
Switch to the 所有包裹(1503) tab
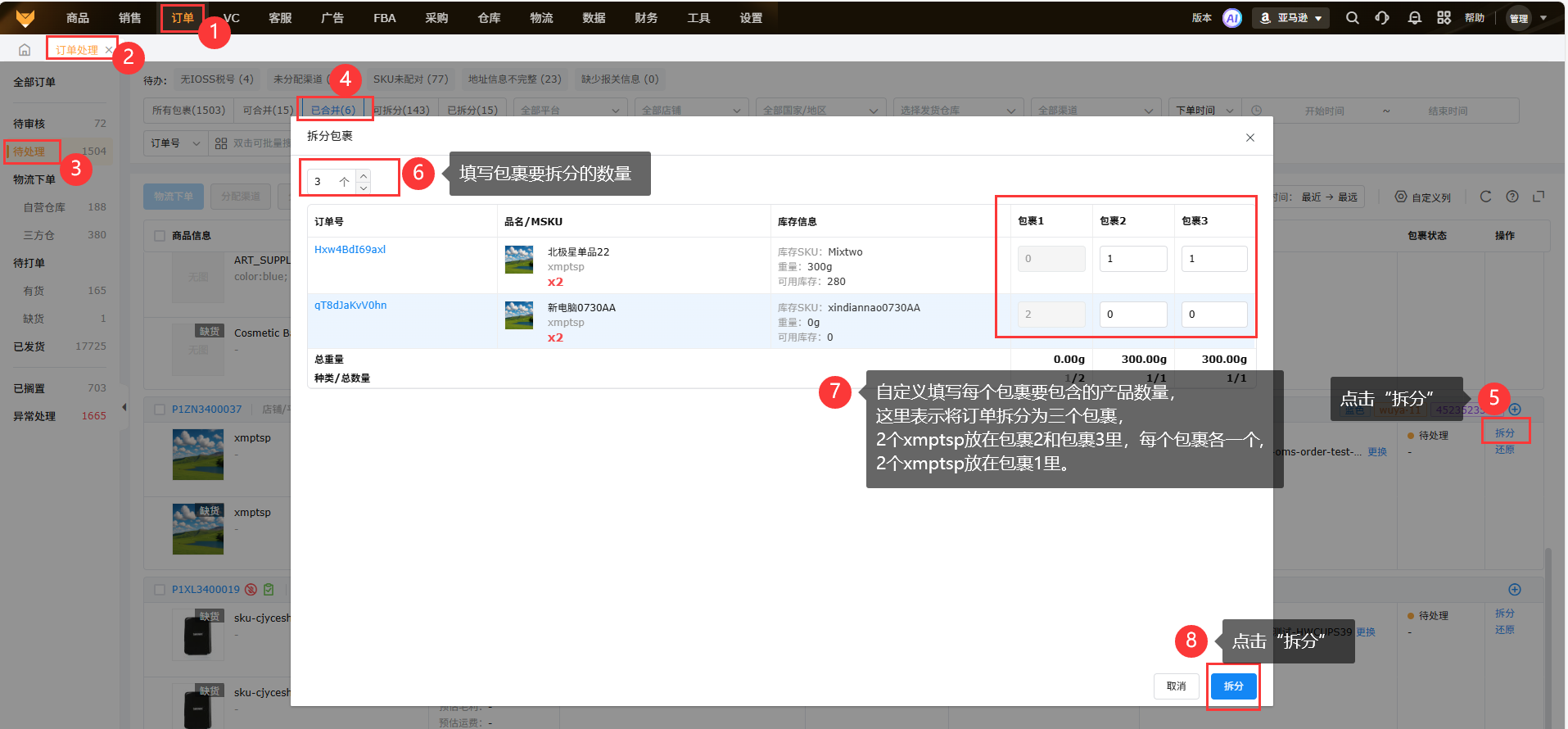tap(188, 111)
